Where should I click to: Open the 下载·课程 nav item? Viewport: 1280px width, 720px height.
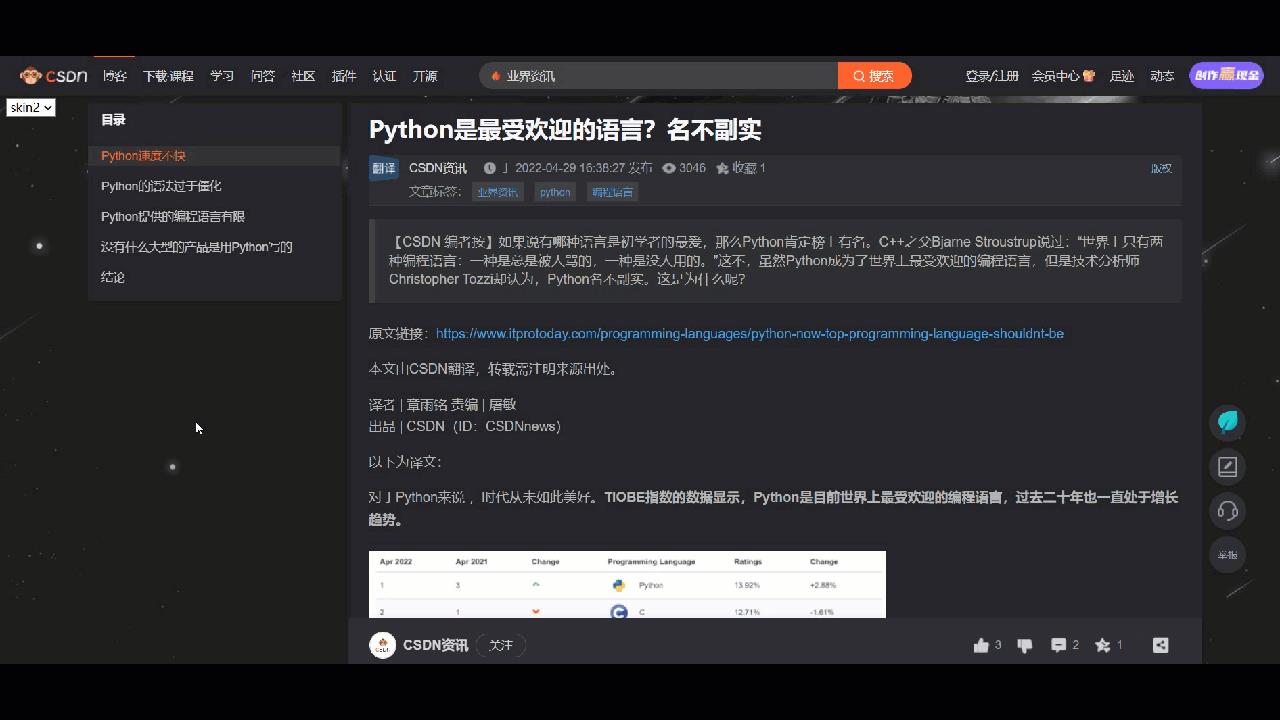pyautogui.click(x=168, y=76)
